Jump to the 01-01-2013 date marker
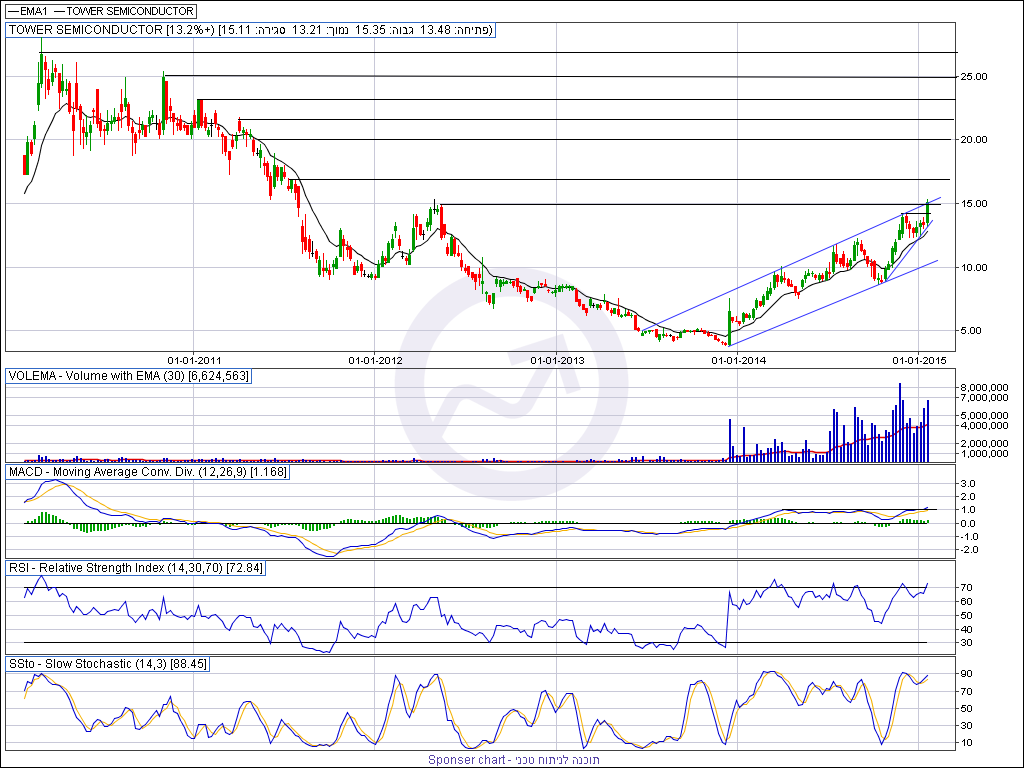Screen dimensions: 1024x768 tap(557, 359)
